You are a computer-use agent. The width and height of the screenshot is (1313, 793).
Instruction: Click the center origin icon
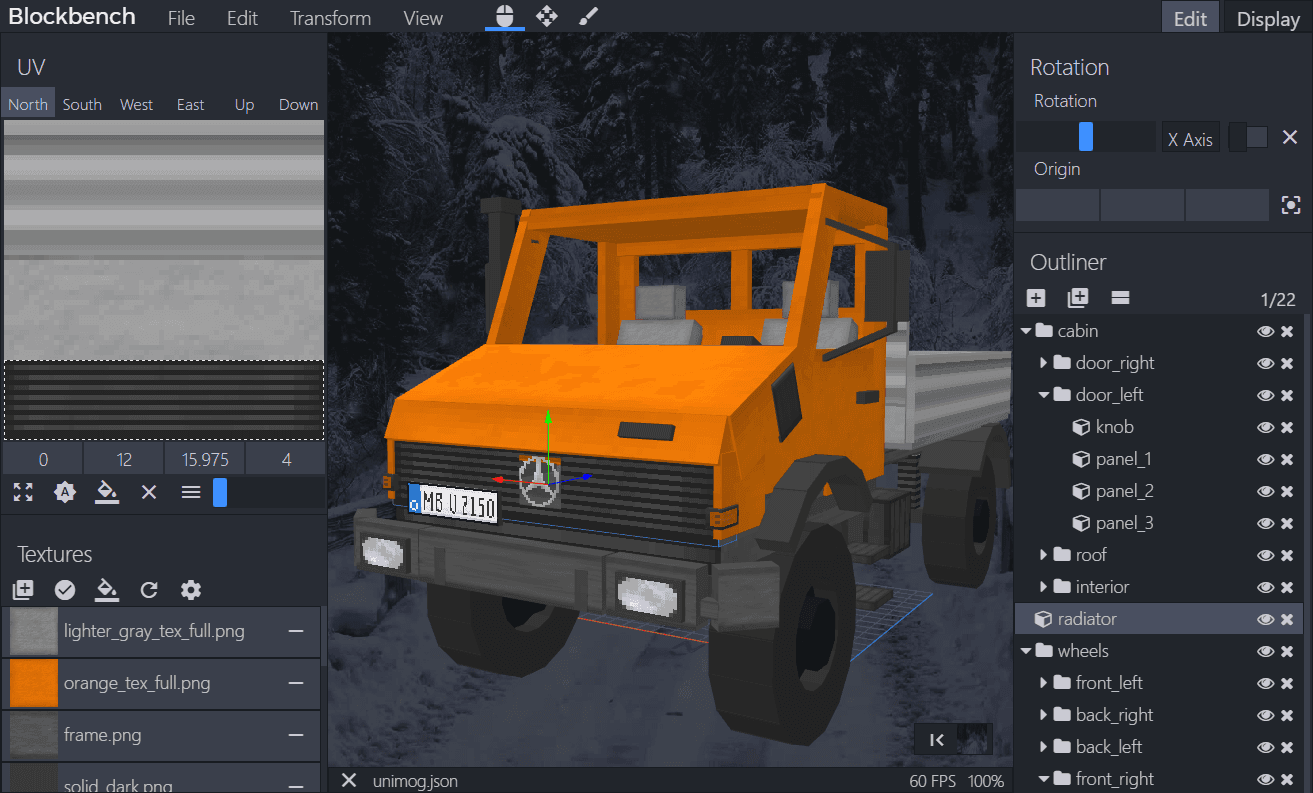pos(1291,205)
